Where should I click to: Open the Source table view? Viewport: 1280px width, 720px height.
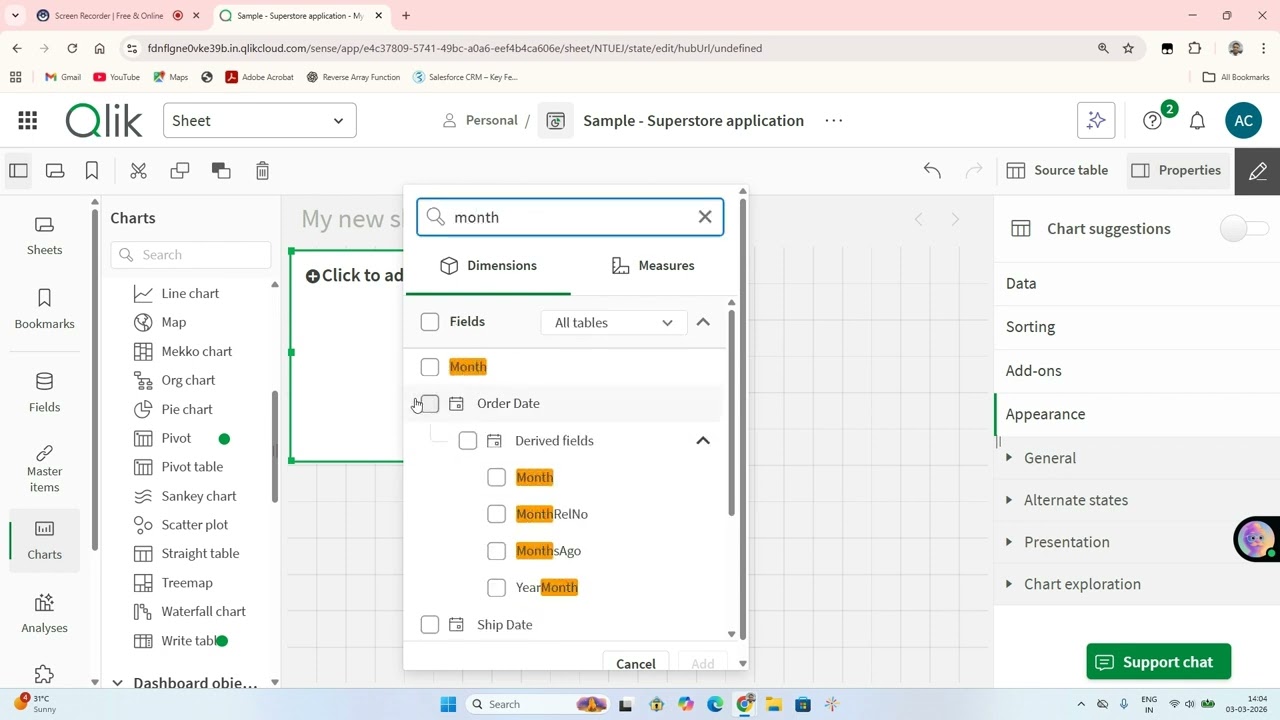click(1057, 171)
